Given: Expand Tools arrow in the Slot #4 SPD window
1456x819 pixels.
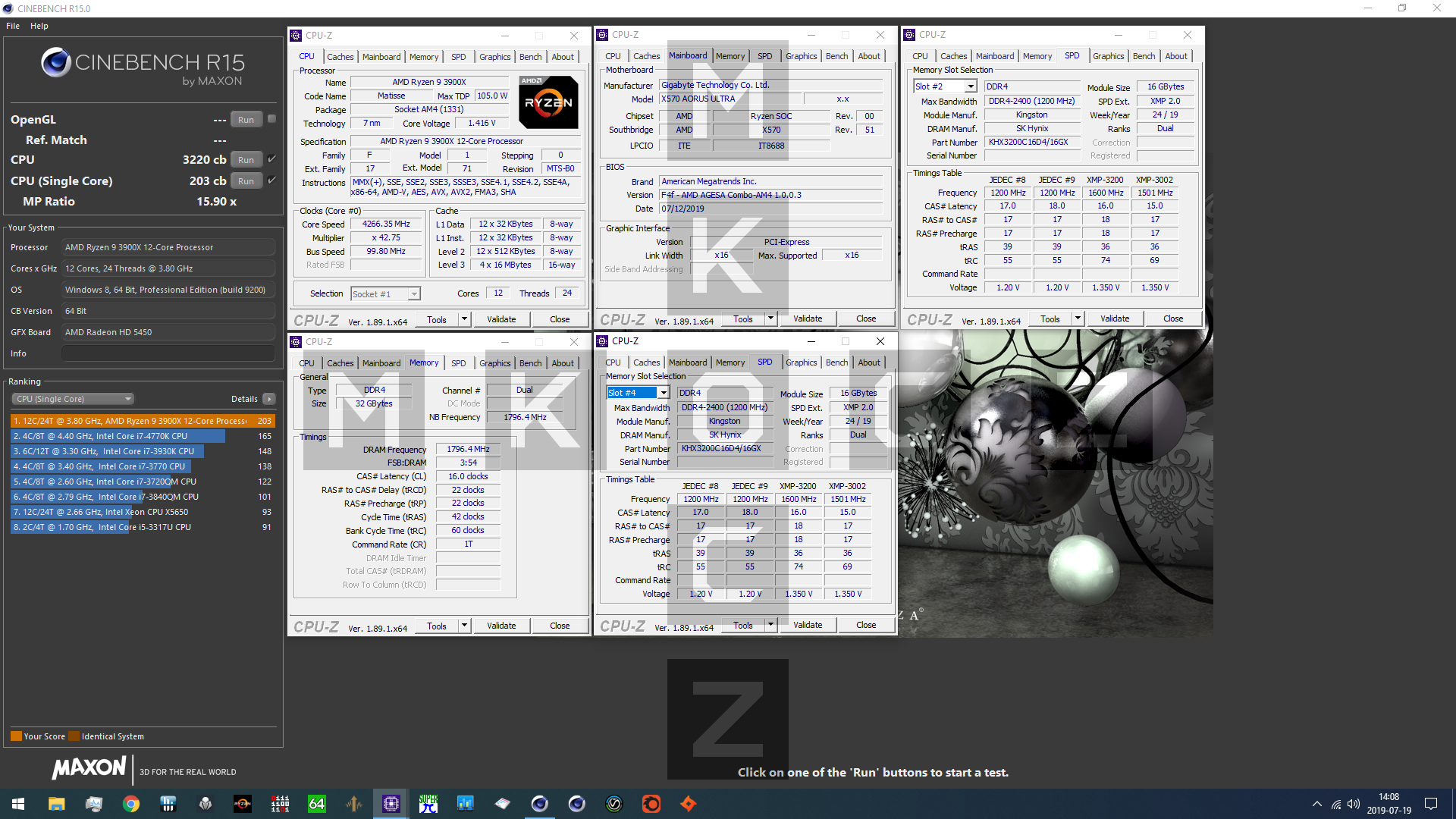Looking at the screenshot, I should click(x=770, y=625).
